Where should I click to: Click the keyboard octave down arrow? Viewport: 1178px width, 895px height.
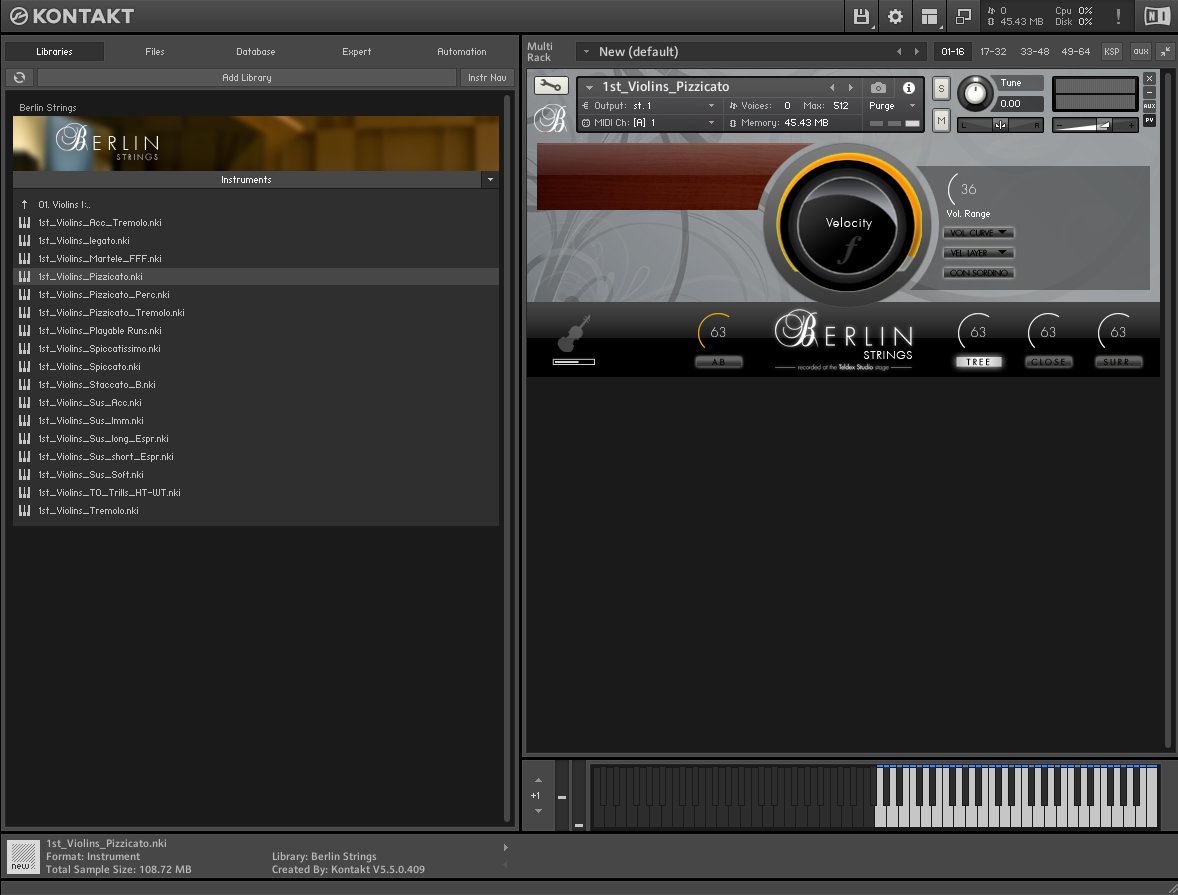[x=538, y=811]
